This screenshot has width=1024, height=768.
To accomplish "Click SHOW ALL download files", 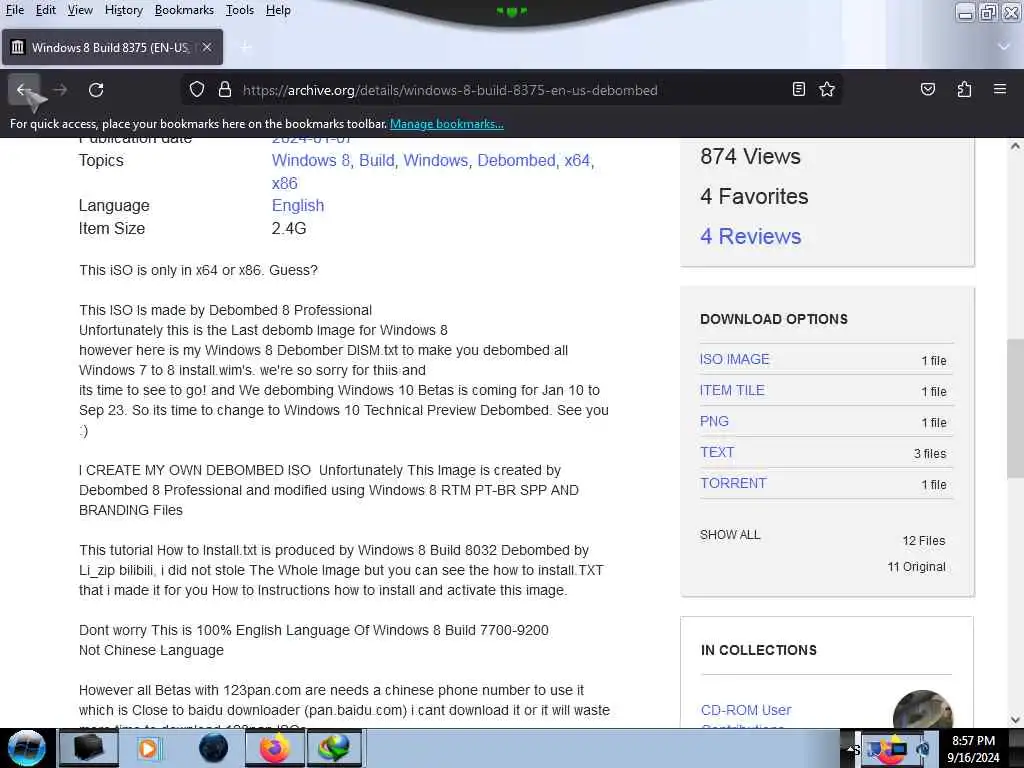I will tap(730, 535).
